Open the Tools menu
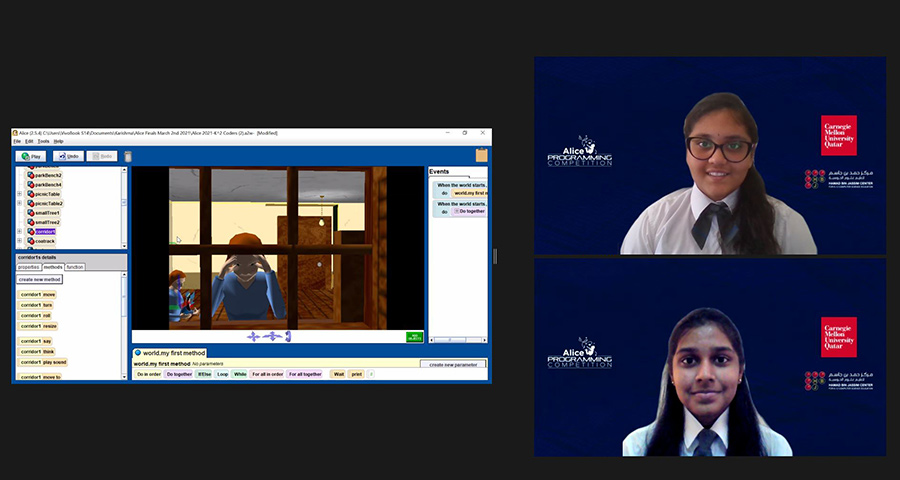This screenshot has width=900, height=480. tap(43, 141)
